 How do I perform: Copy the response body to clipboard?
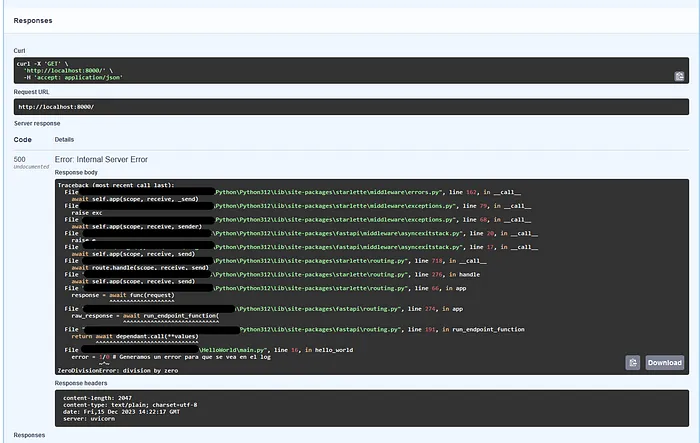633,363
